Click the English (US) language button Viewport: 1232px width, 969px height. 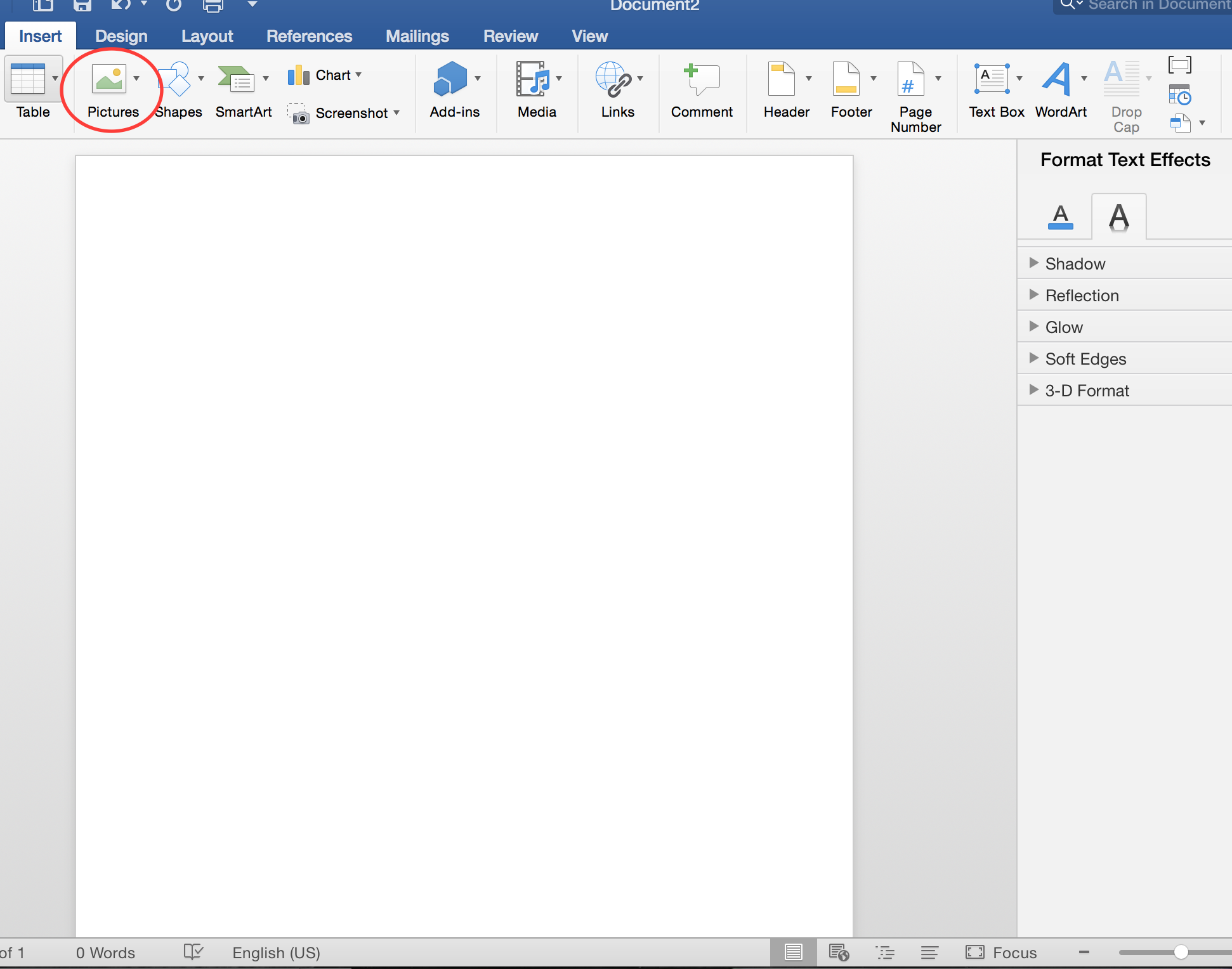[276, 953]
